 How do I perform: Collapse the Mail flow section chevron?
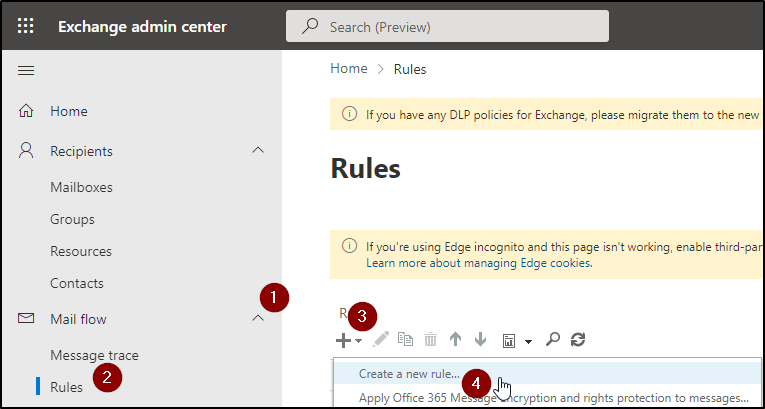[258, 319]
